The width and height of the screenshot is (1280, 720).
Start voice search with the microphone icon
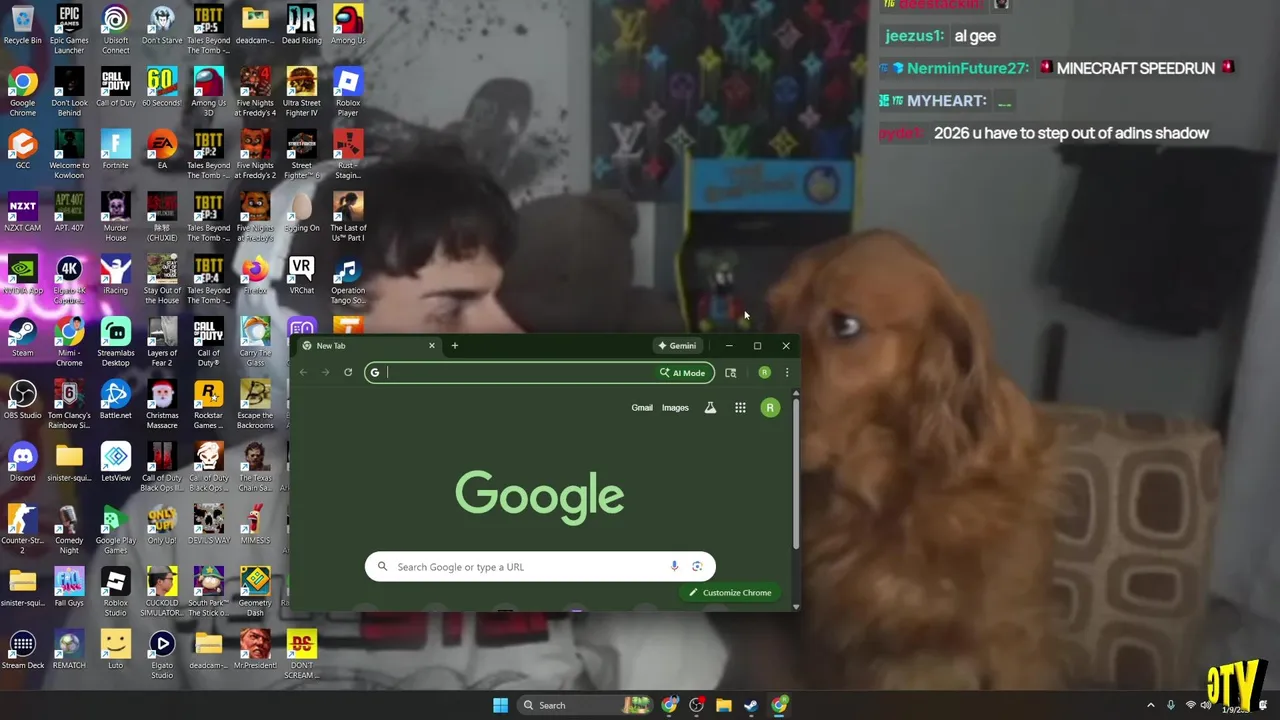coord(674,567)
